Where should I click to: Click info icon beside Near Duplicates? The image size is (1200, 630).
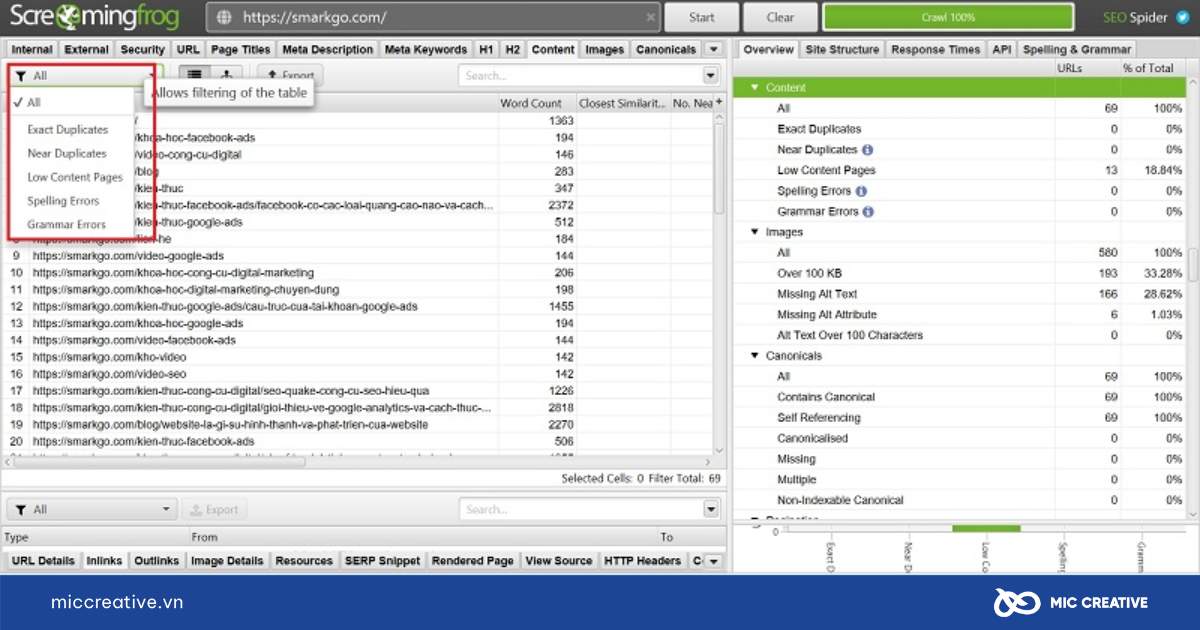coord(867,150)
